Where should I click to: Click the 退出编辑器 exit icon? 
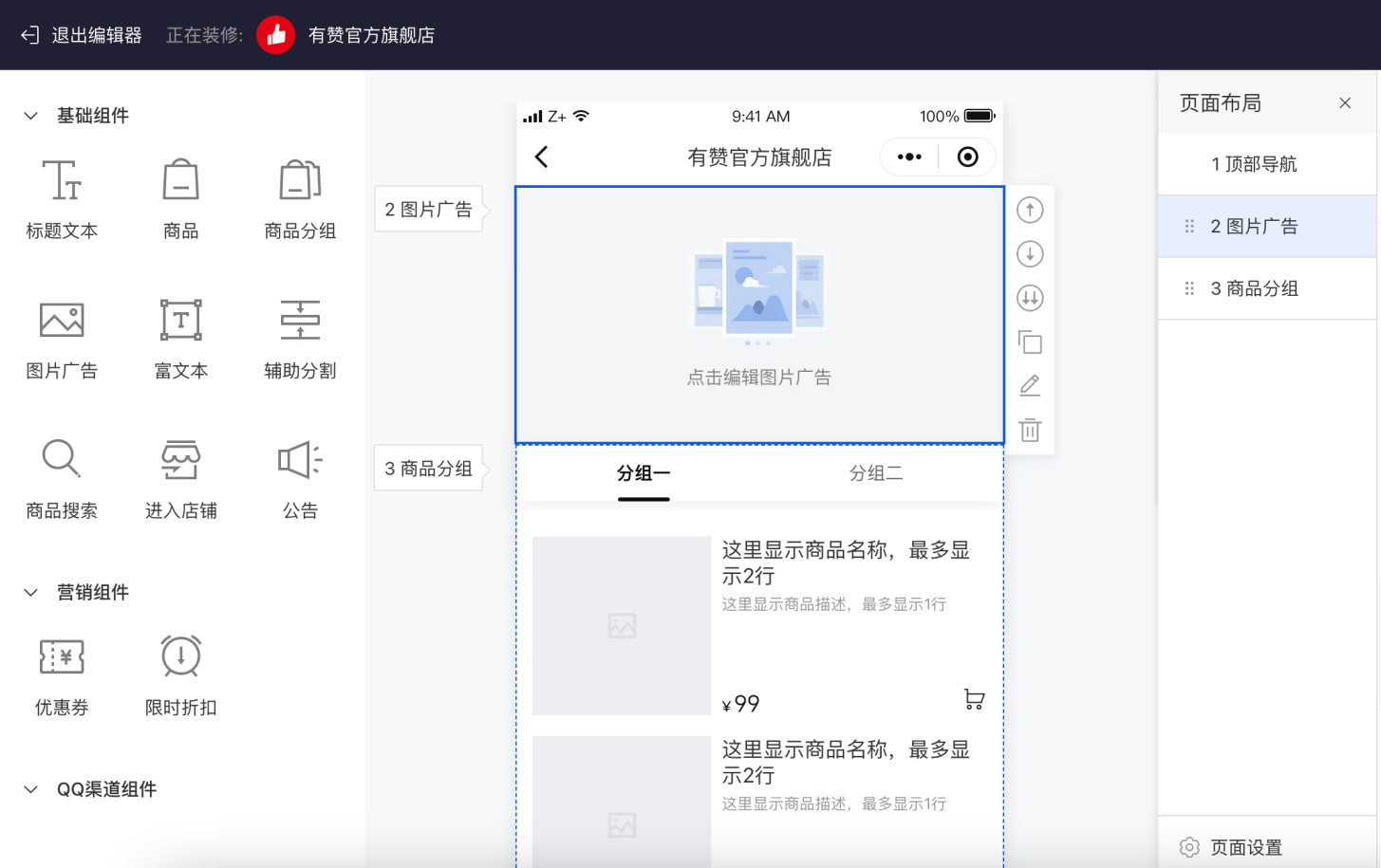30,35
